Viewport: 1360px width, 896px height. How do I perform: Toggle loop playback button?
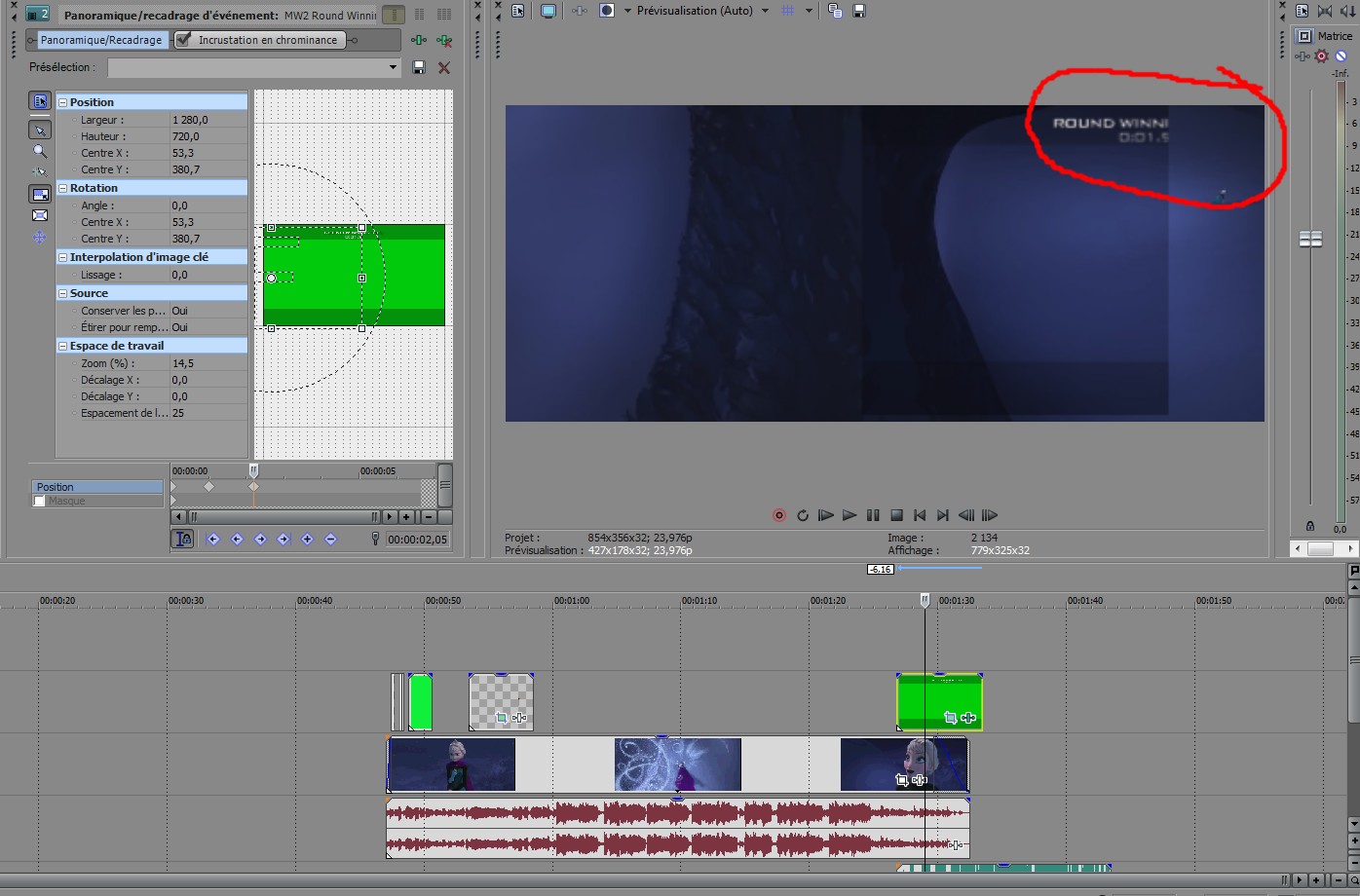(803, 515)
